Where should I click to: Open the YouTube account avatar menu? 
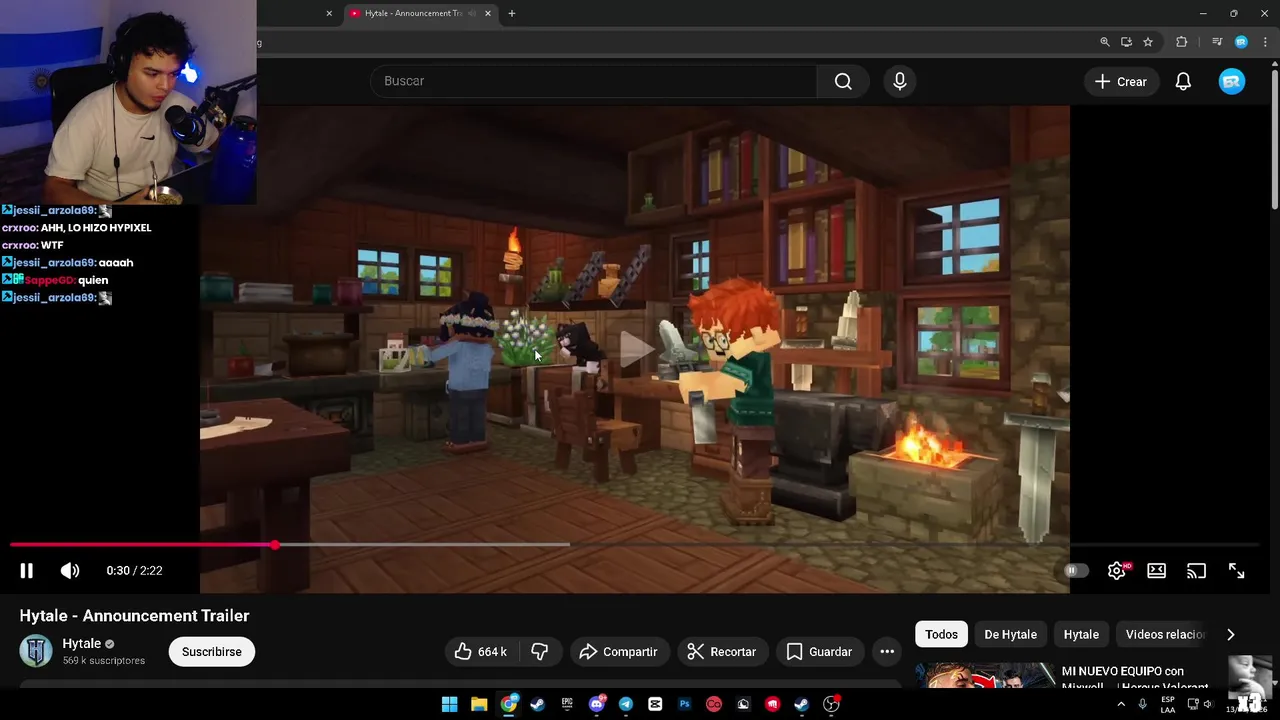[x=1232, y=82]
